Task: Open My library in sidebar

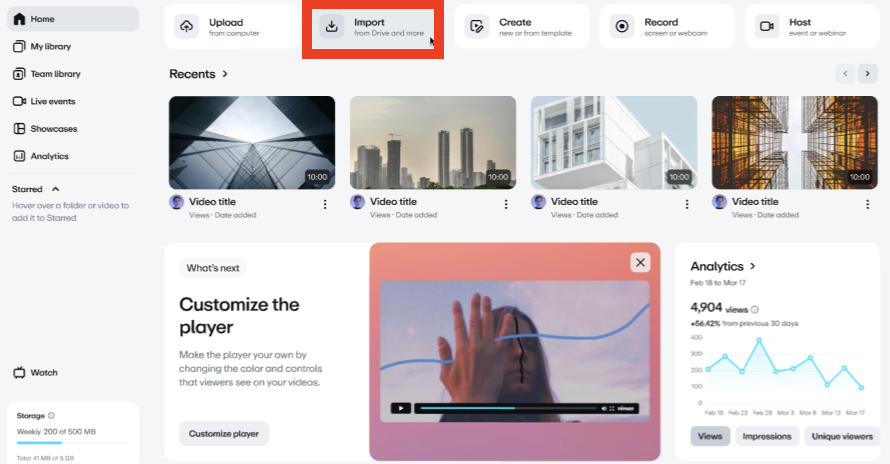Action: pyautogui.click(x=50, y=46)
